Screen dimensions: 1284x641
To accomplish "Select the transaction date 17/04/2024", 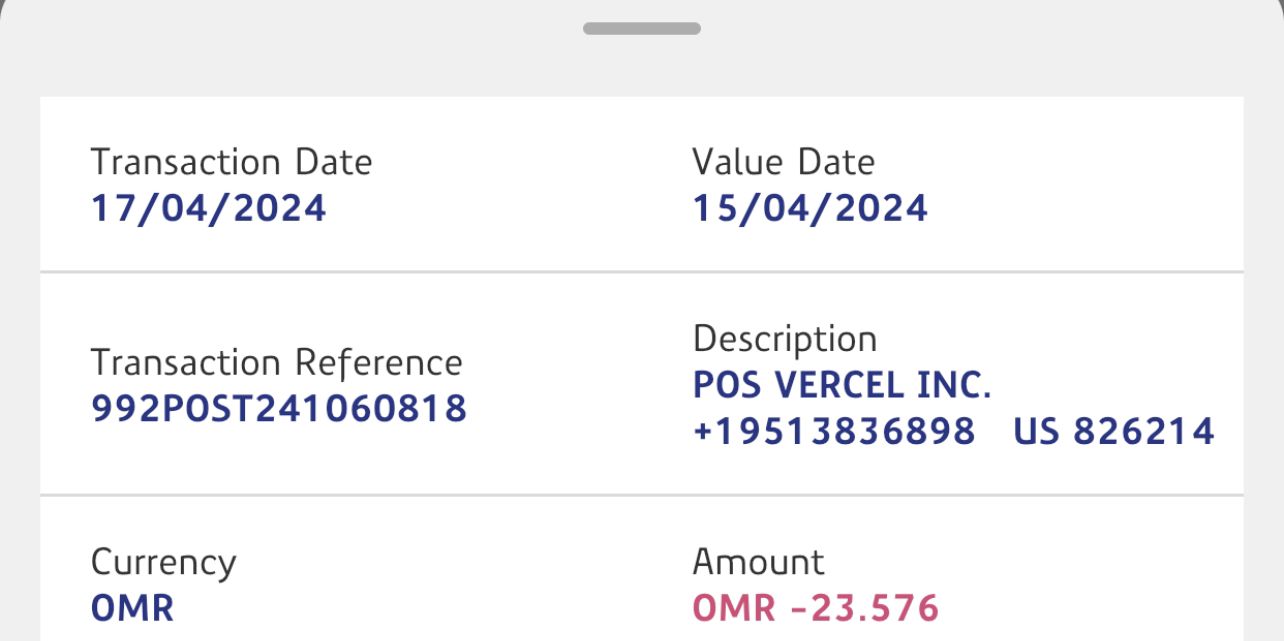I will (x=208, y=209).
